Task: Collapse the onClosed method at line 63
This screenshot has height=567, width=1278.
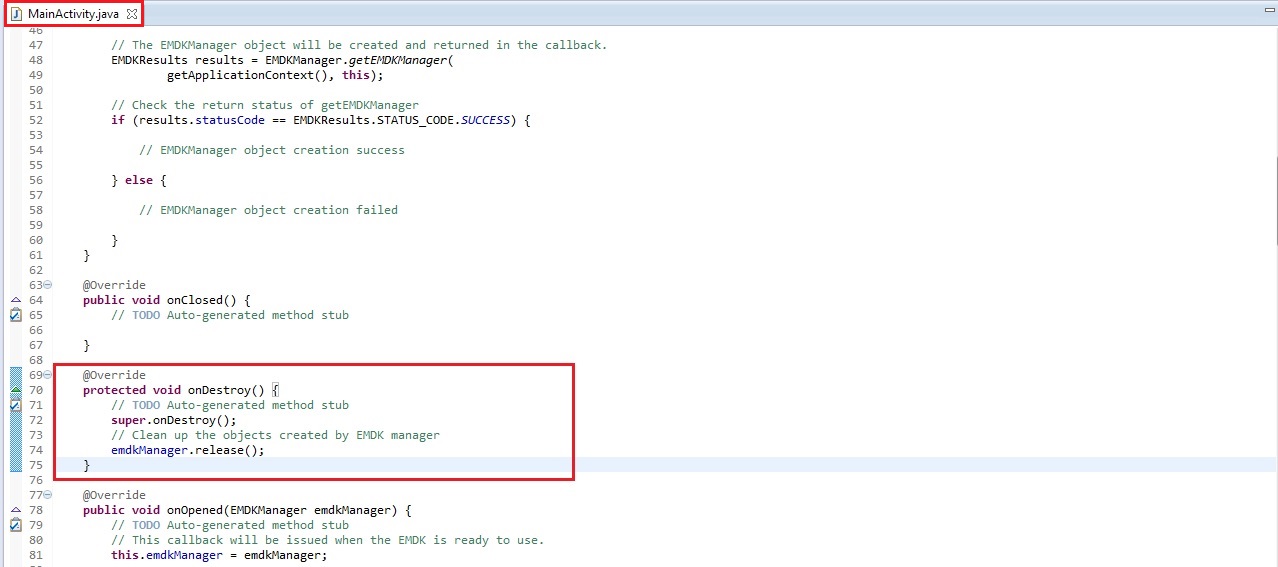Action: click(x=48, y=285)
